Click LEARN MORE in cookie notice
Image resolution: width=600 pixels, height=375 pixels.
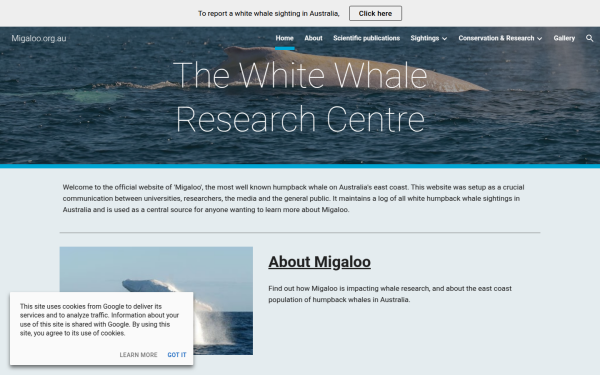[138, 355]
